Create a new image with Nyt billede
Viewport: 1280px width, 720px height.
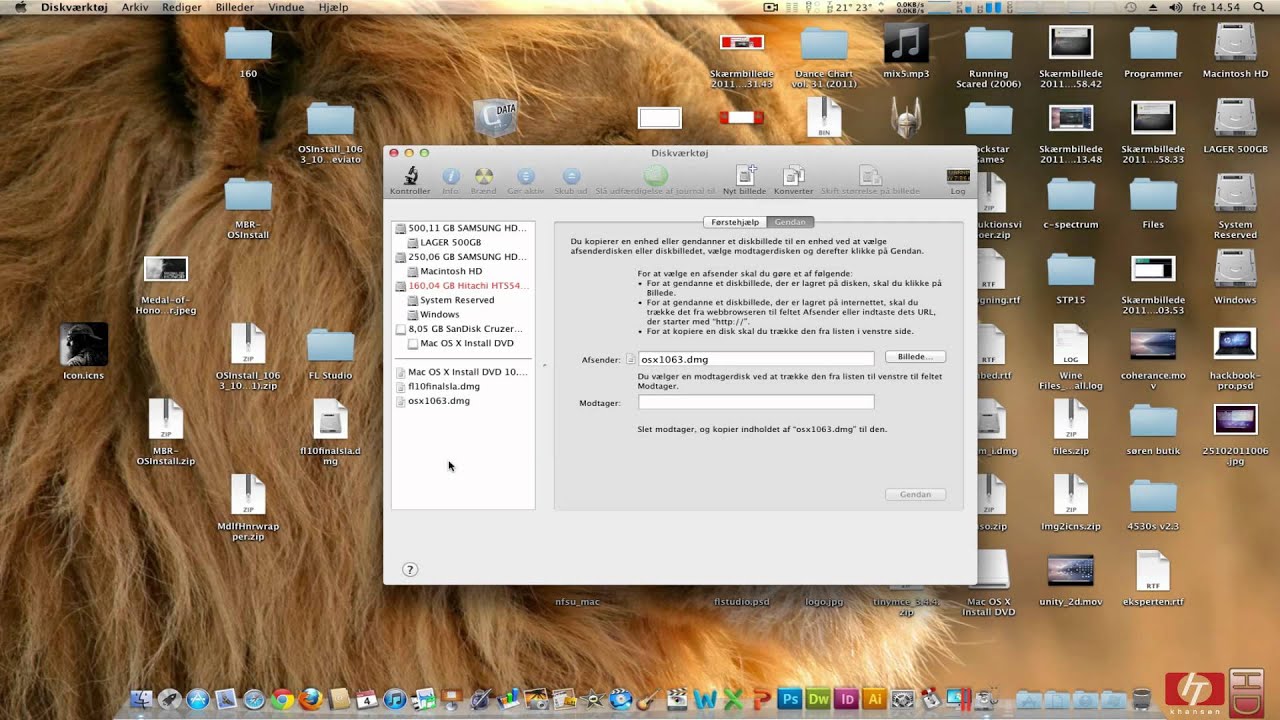point(744,178)
